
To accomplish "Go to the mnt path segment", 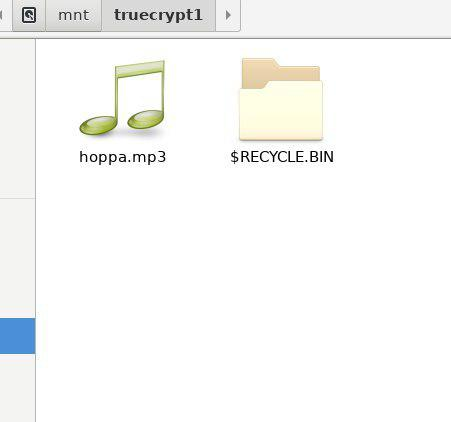I will click(73, 15).
